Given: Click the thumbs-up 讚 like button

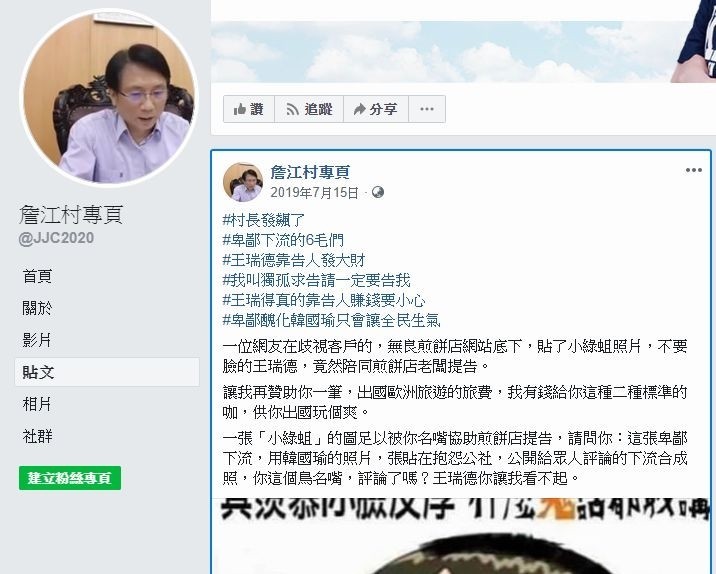Looking at the screenshot, I should (x=249, y=109).
